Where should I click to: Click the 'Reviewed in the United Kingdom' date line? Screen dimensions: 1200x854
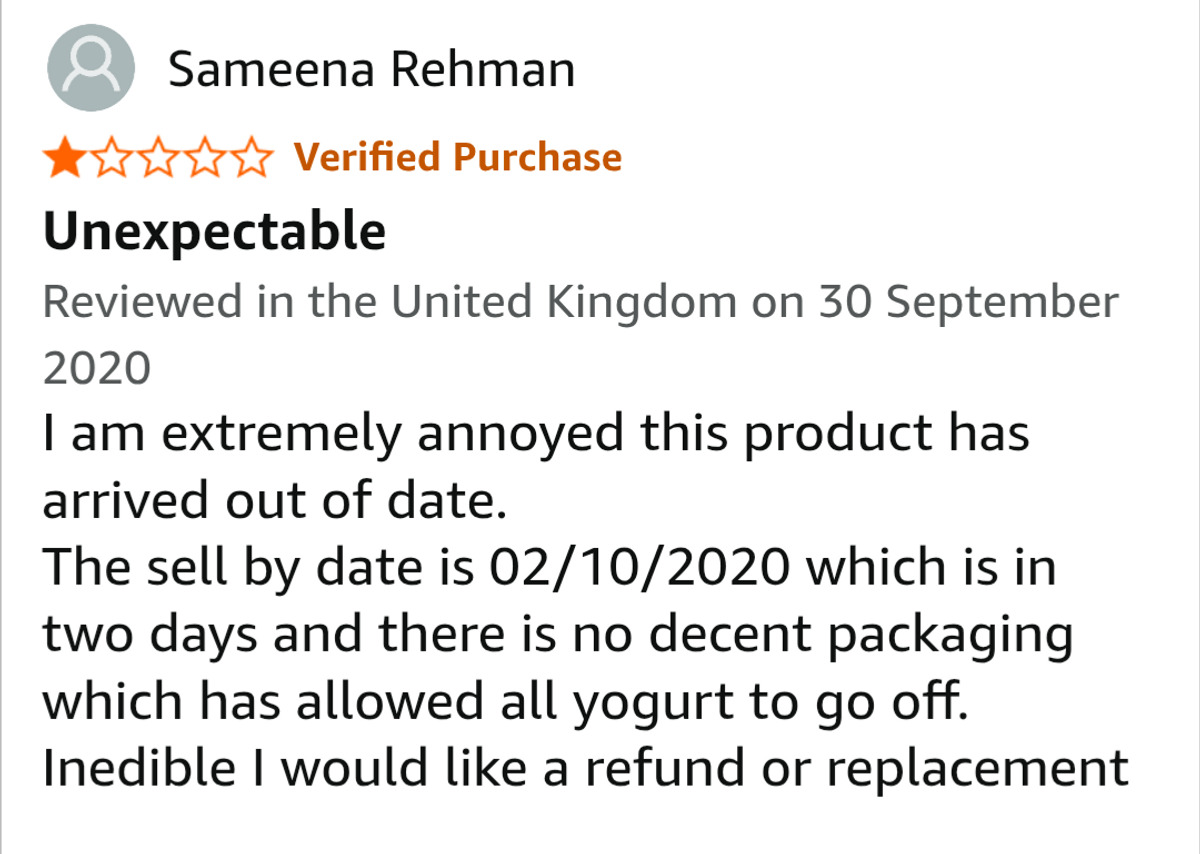click(580, 301)
